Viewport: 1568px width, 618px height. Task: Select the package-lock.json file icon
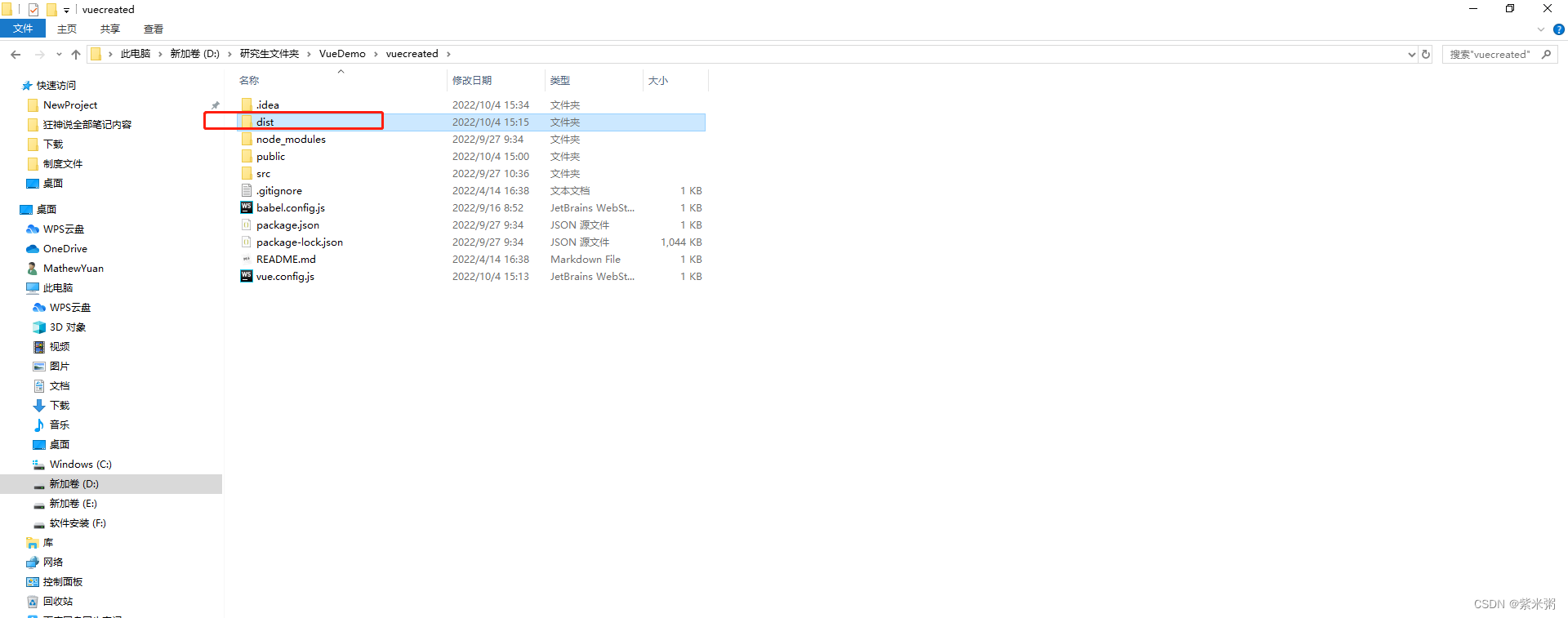point(247,242)
